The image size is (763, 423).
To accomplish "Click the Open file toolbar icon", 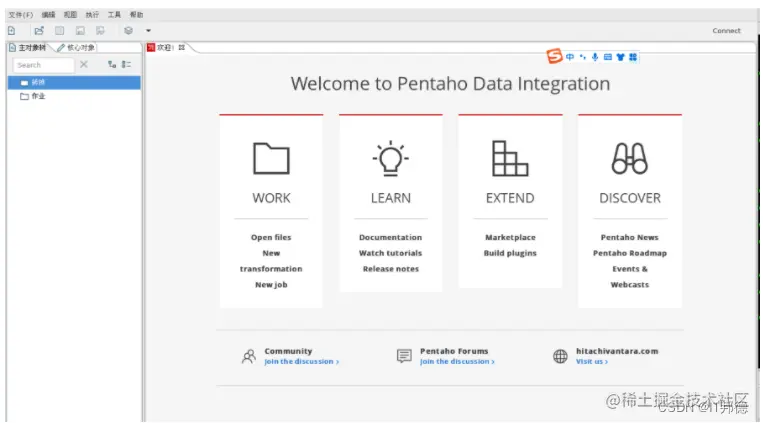I will [39, 31].
